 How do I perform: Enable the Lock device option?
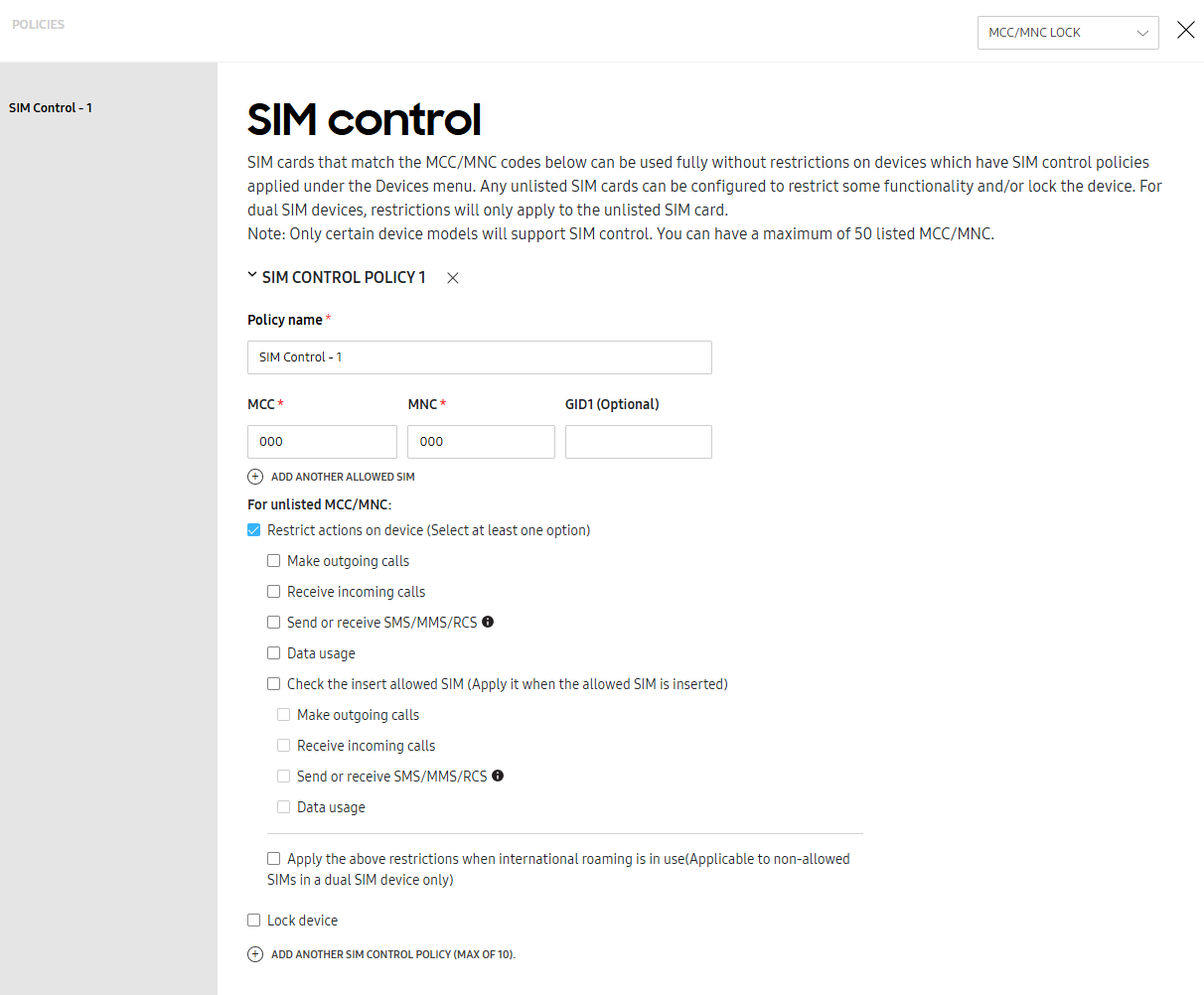pyautogui.click(x=253, y=920)
